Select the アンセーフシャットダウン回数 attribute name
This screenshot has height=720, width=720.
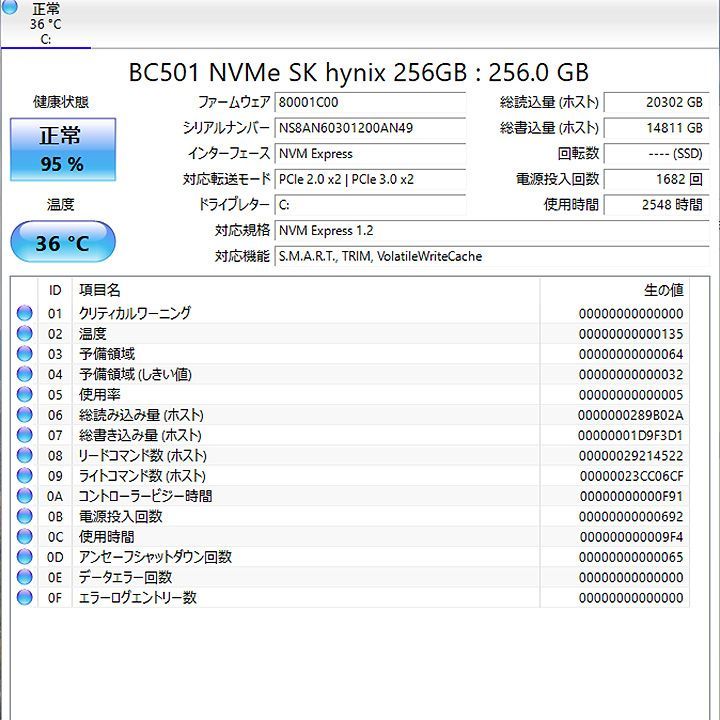coord(155,557)
